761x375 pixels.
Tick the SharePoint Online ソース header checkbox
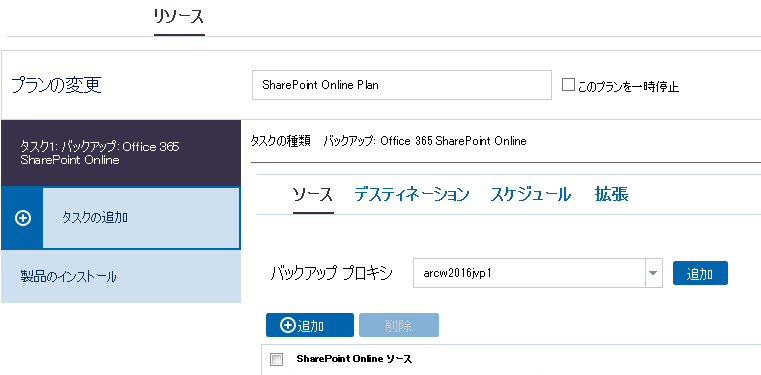coord(276,359)
